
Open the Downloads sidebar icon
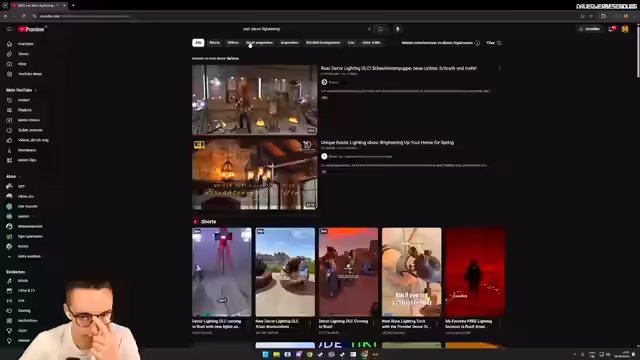coord(9,150)
